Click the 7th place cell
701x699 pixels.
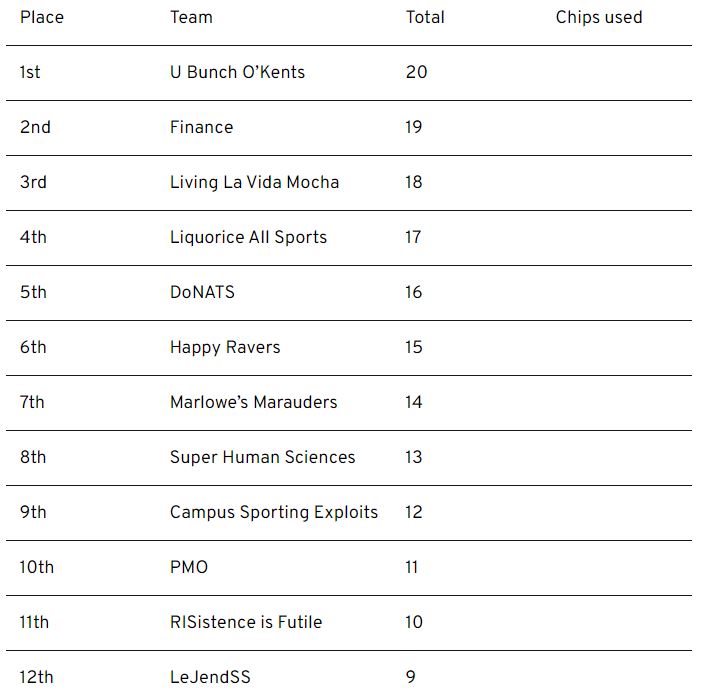point(32,402)
